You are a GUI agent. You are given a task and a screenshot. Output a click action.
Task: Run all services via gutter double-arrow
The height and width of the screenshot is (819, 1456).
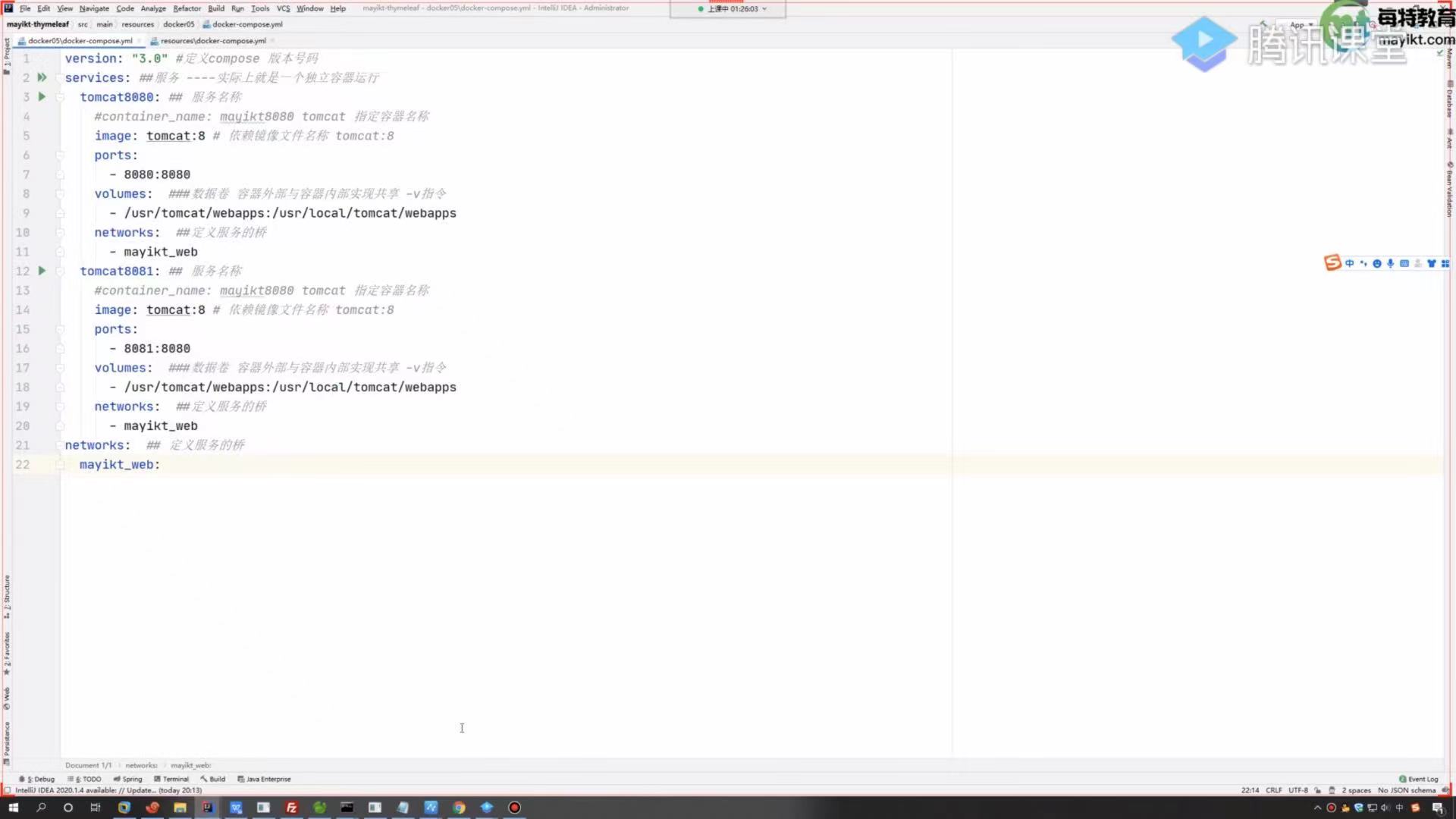tap(42, 77)
